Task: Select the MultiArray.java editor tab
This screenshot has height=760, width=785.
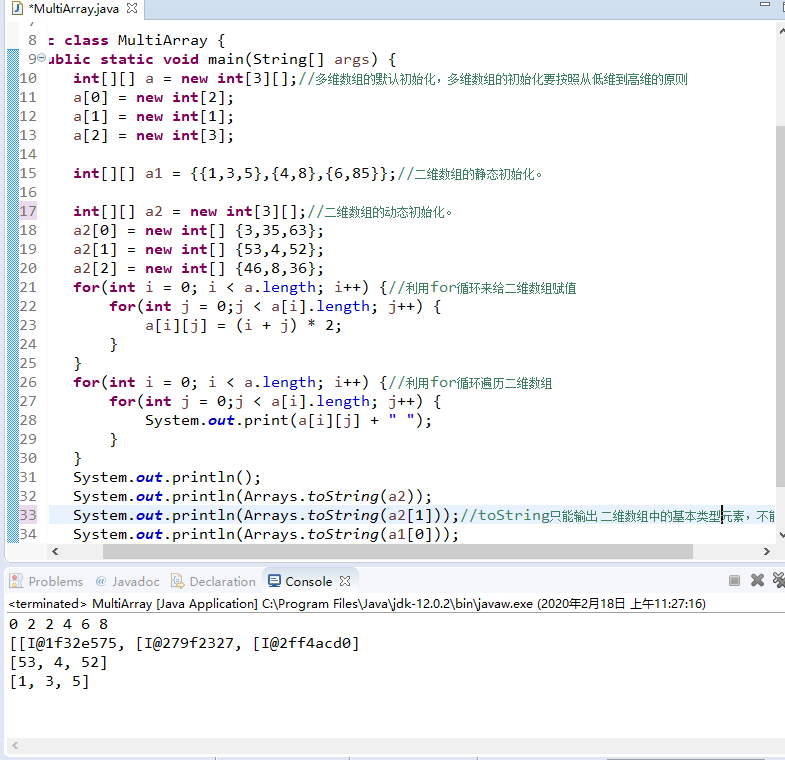Action: click(74, 9)
